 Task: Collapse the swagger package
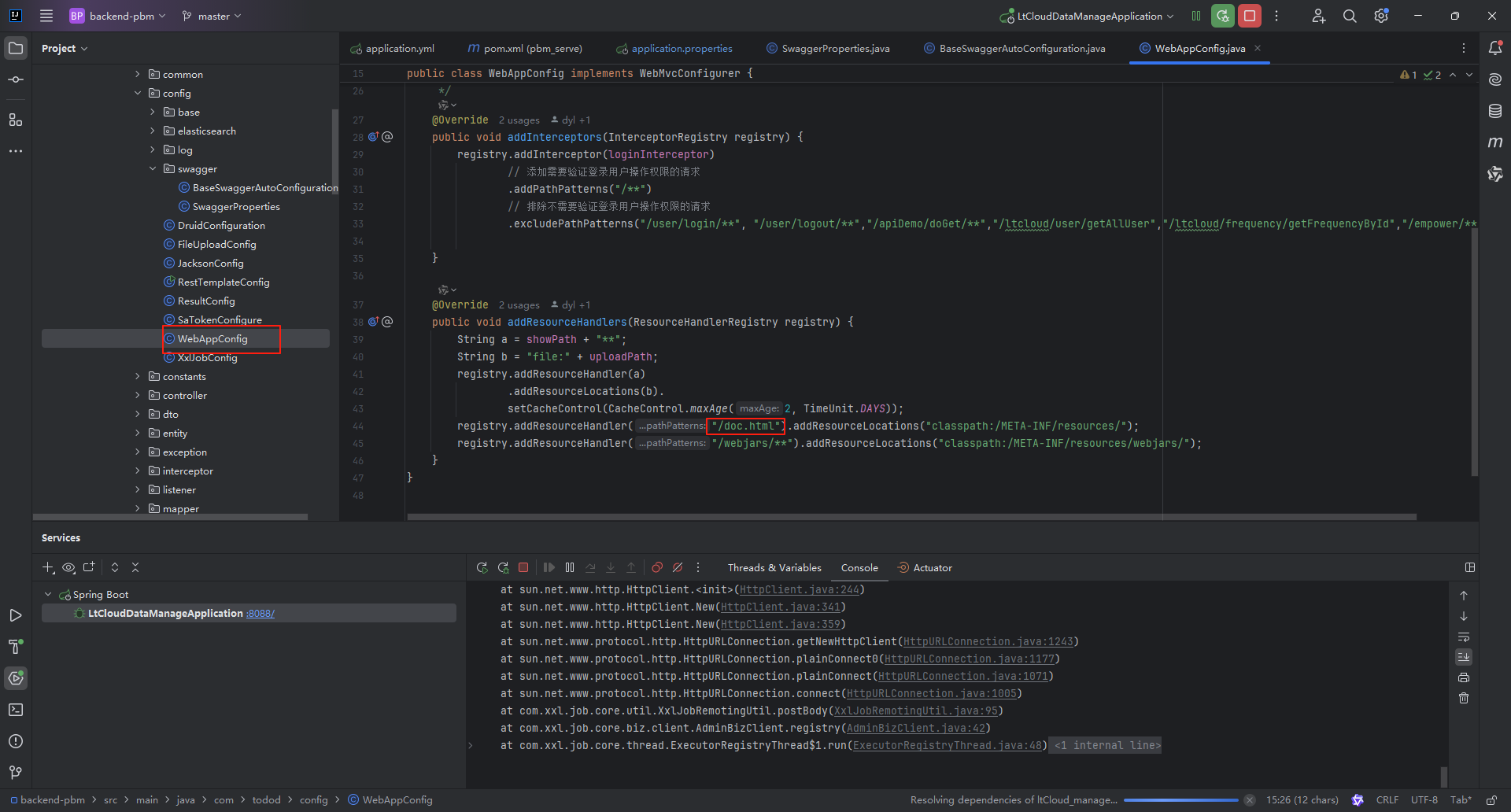click(153, 168)
